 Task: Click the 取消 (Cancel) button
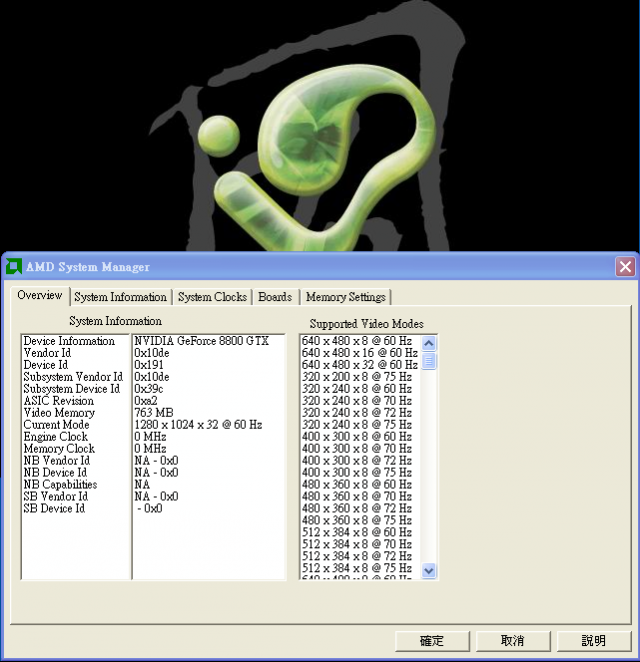[513, 641]
